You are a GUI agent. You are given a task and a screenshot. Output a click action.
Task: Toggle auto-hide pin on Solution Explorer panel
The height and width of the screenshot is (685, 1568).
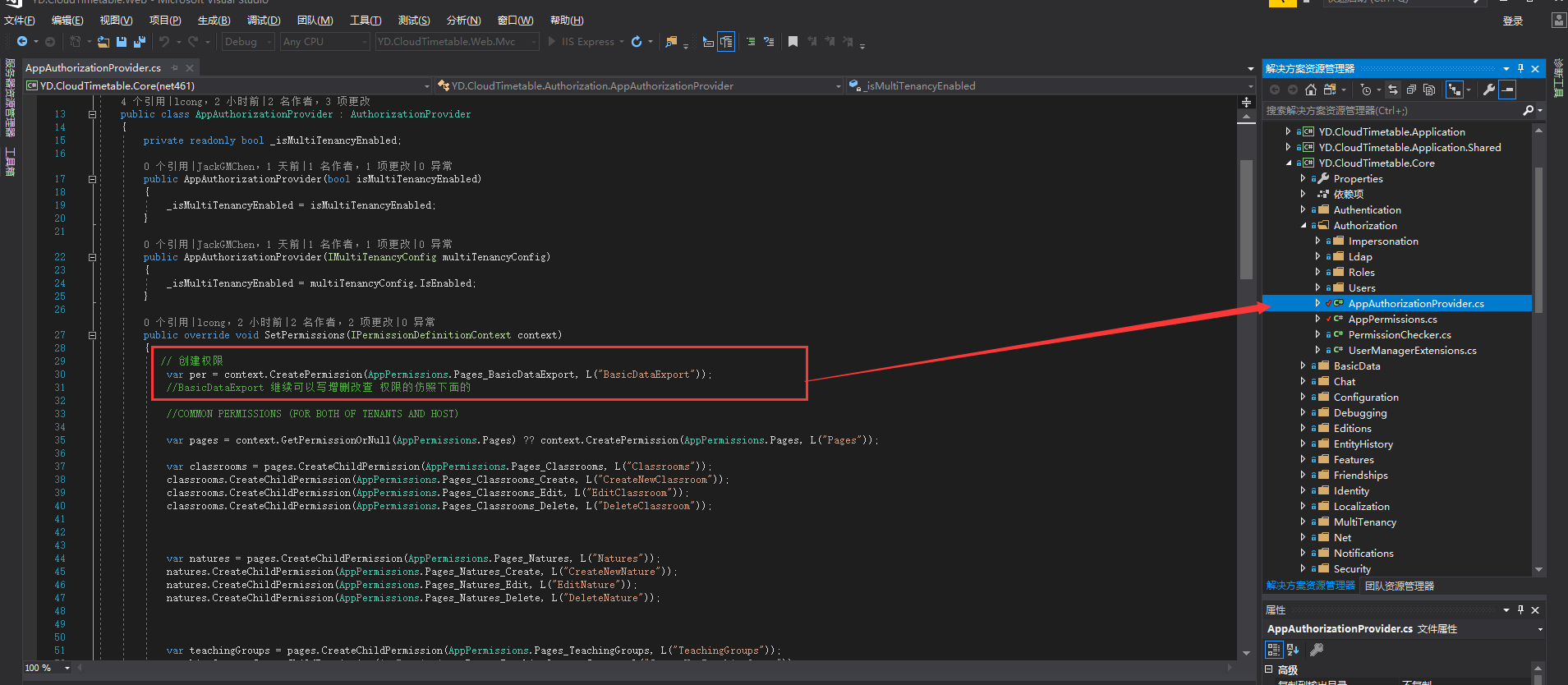1520,68
